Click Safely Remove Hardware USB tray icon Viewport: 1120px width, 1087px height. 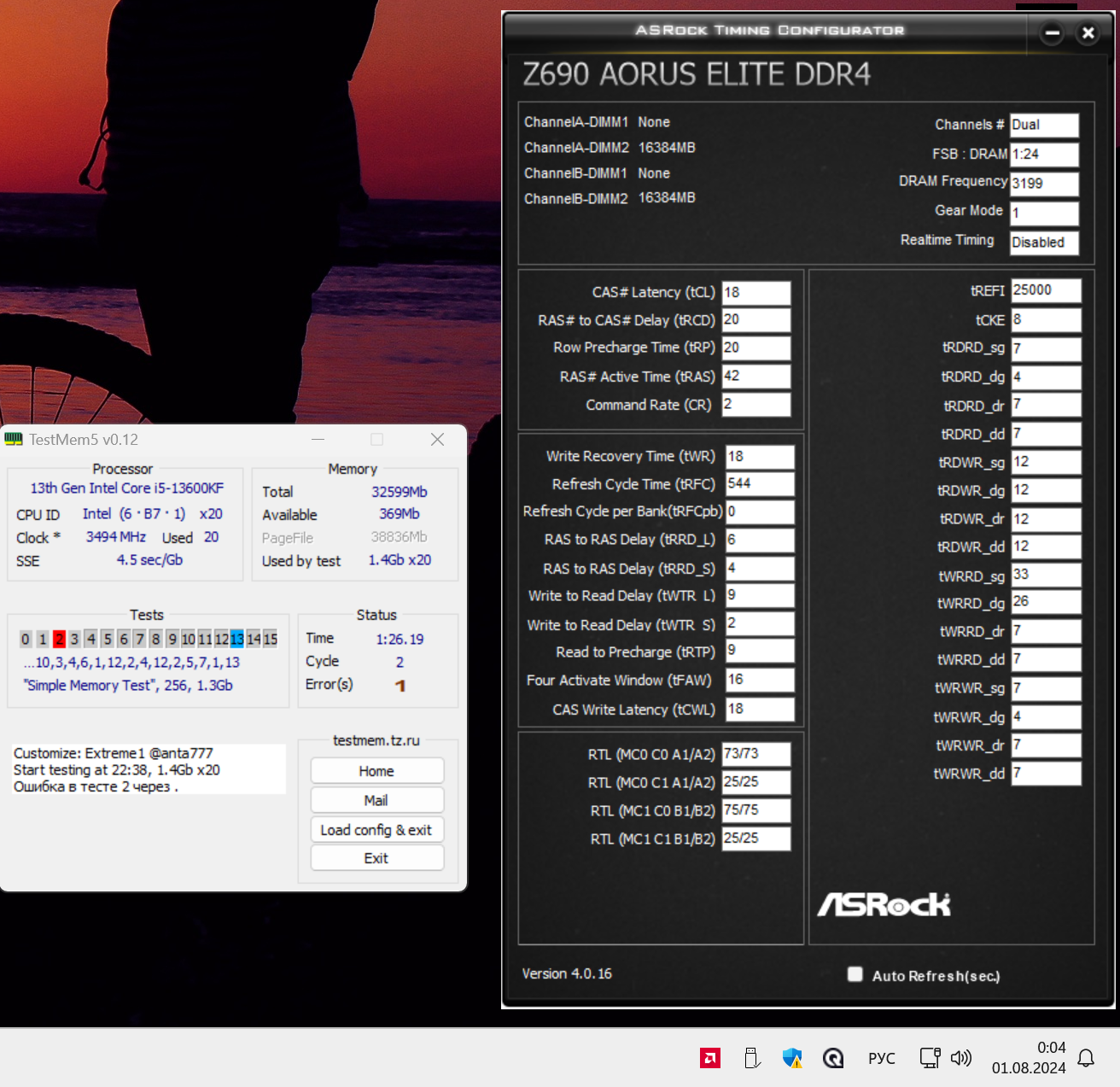pos(751,1058)
